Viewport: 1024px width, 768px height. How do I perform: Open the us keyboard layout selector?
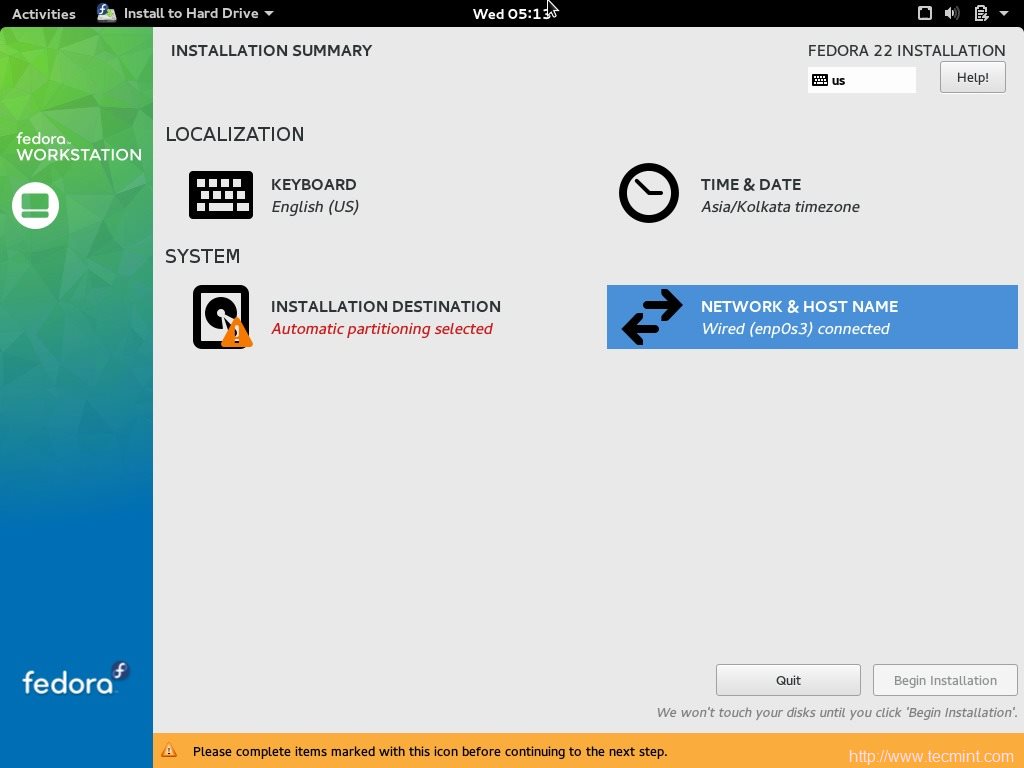point(860,79)
